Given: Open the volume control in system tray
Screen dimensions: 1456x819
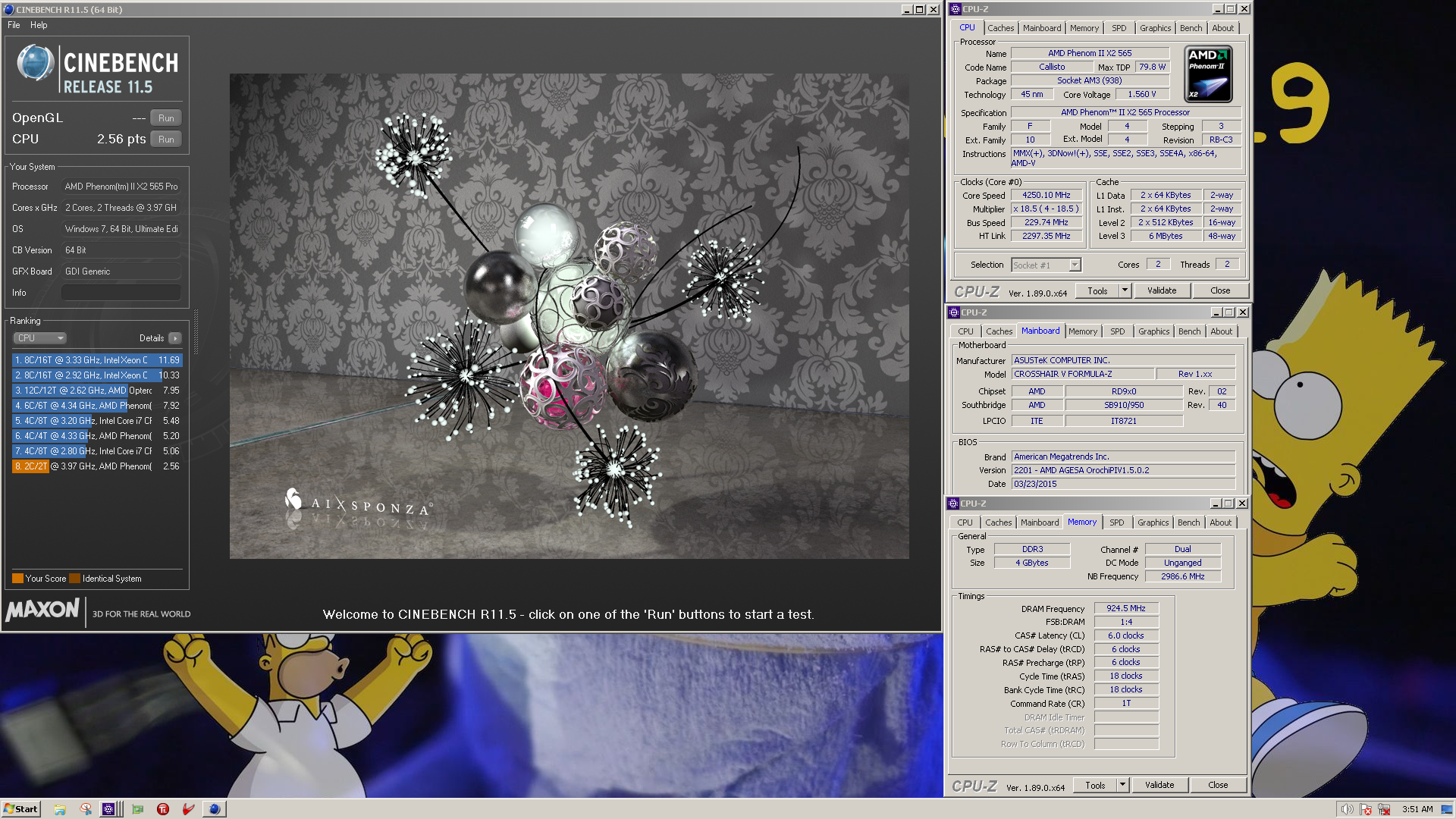Looking at the screenshot, I should pos(1347,809).
